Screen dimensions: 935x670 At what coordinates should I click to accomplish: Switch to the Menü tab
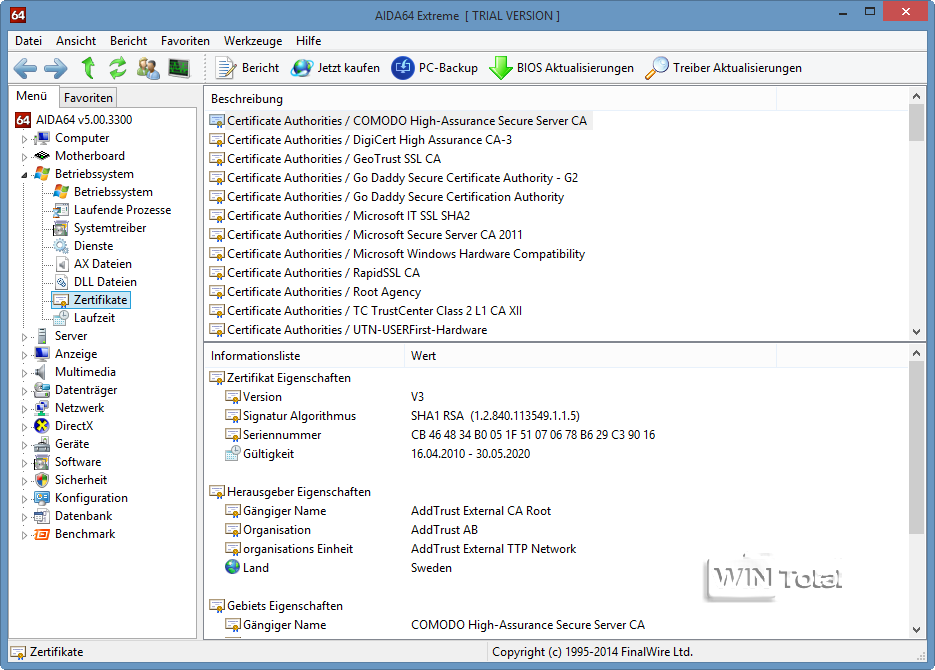point(32,96)
